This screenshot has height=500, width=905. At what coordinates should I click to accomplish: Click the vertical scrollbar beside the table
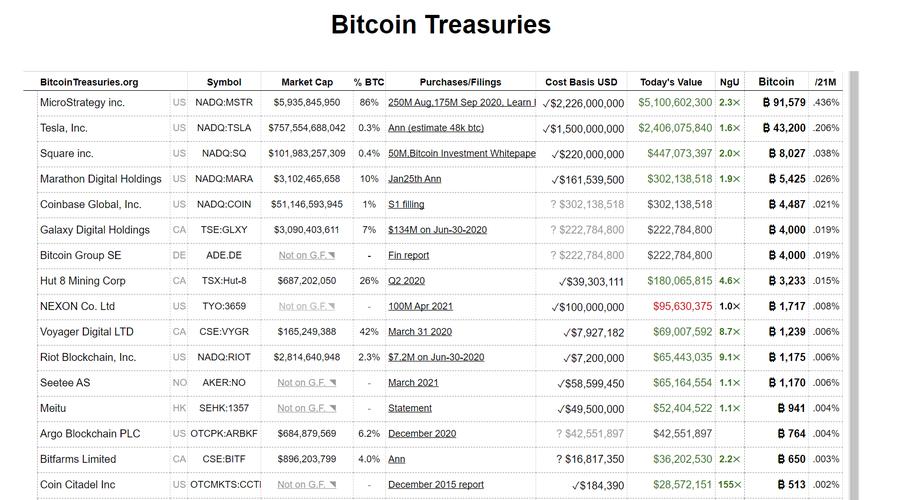coord(854,285)
